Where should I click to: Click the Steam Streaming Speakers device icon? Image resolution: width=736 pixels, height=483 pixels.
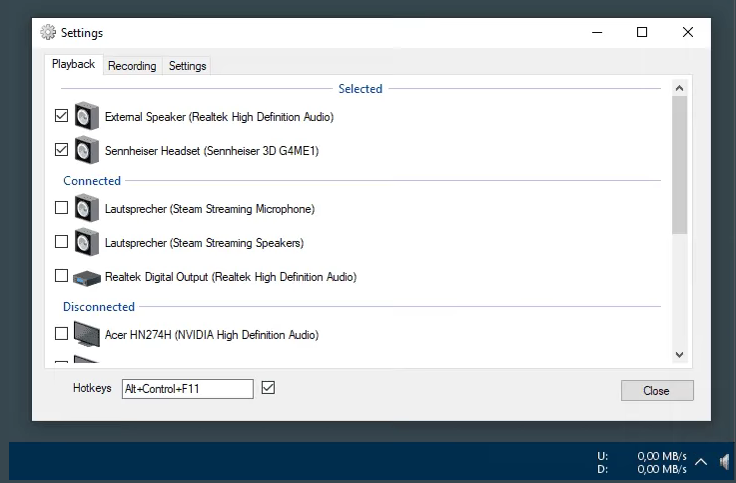pos(87,242)
